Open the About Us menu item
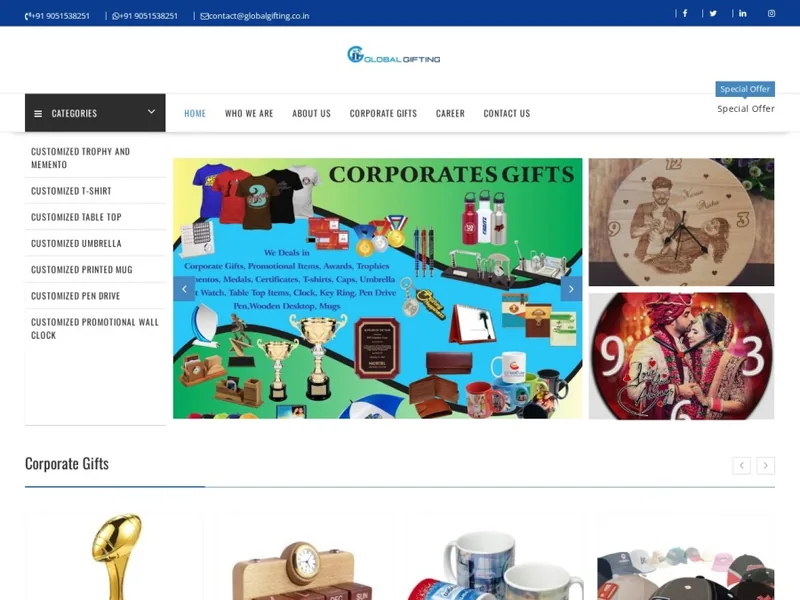800x600 pixels. tap(311, 113)
